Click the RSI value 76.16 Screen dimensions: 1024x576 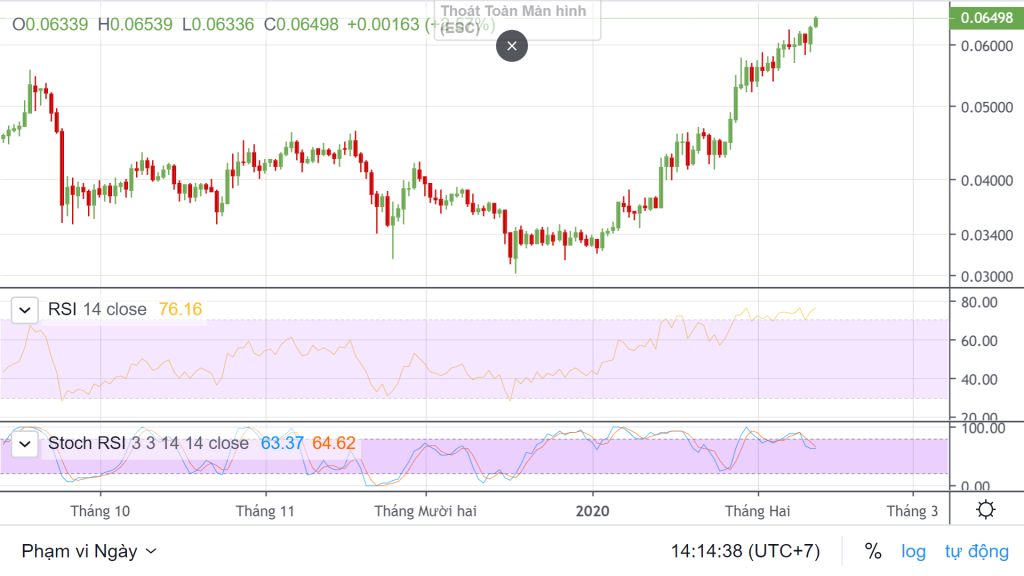(x=180, y=310)
